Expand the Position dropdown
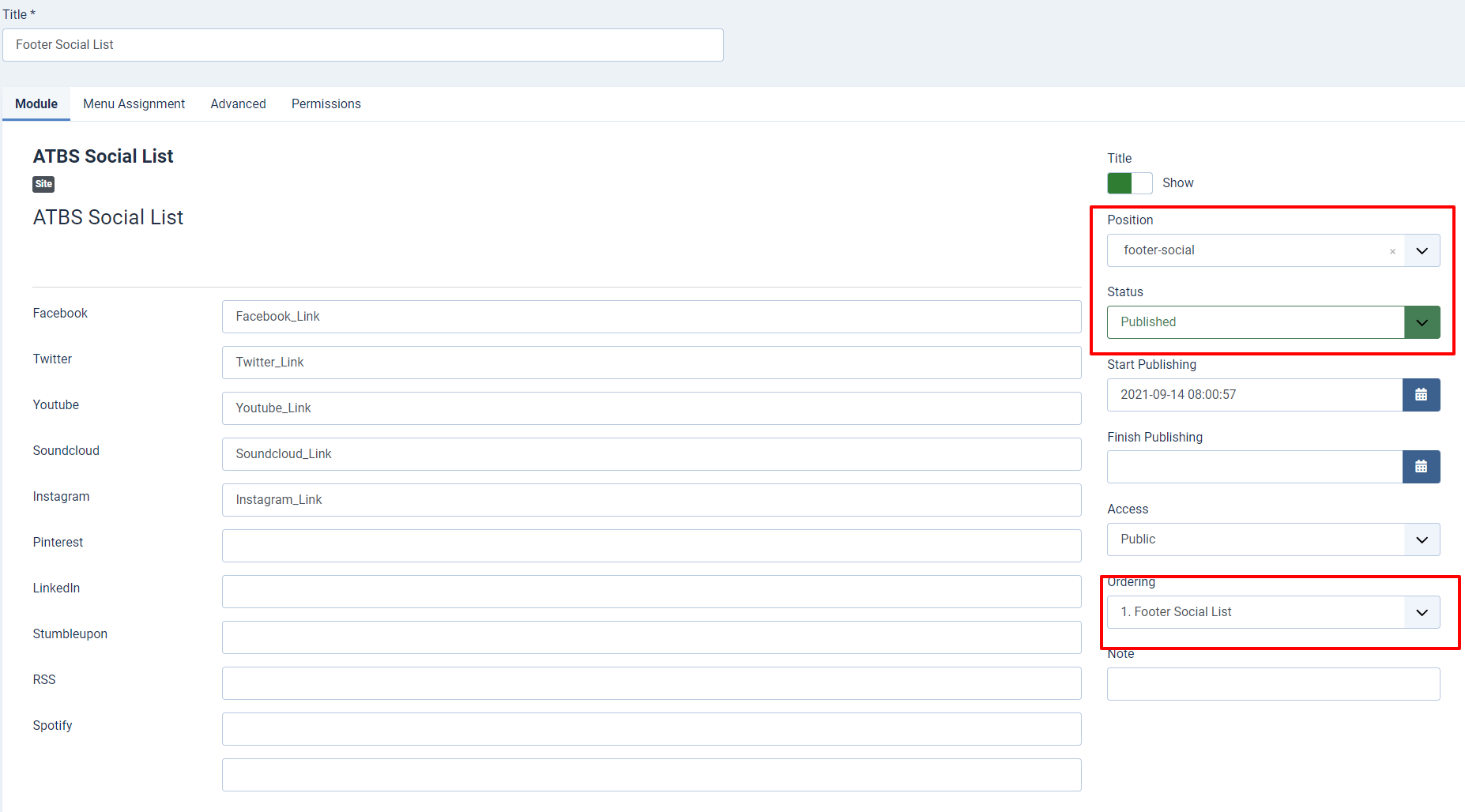The image size is (1465, 812). (x=1422, y=251)
